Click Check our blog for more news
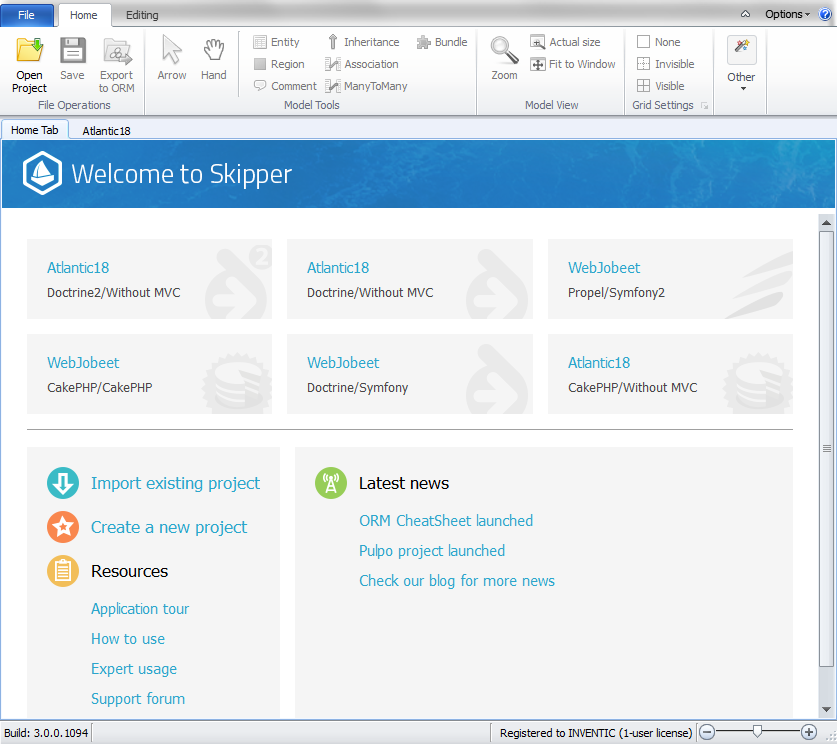The image size is (837, 744). tap(457, 581)
